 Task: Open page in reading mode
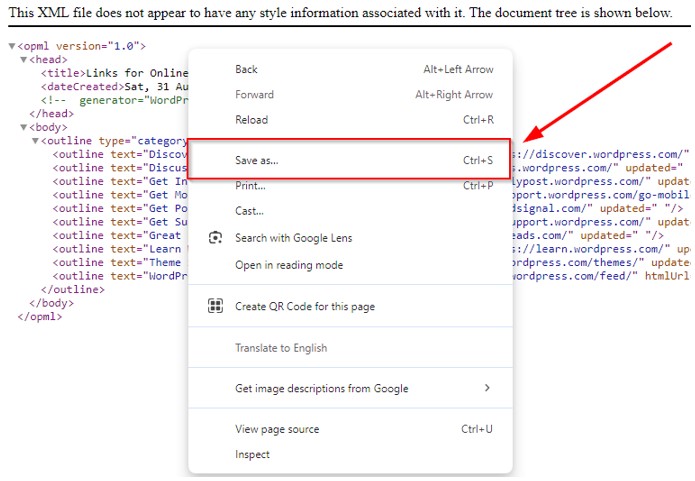pyautogui.click(x=289, y=265)
